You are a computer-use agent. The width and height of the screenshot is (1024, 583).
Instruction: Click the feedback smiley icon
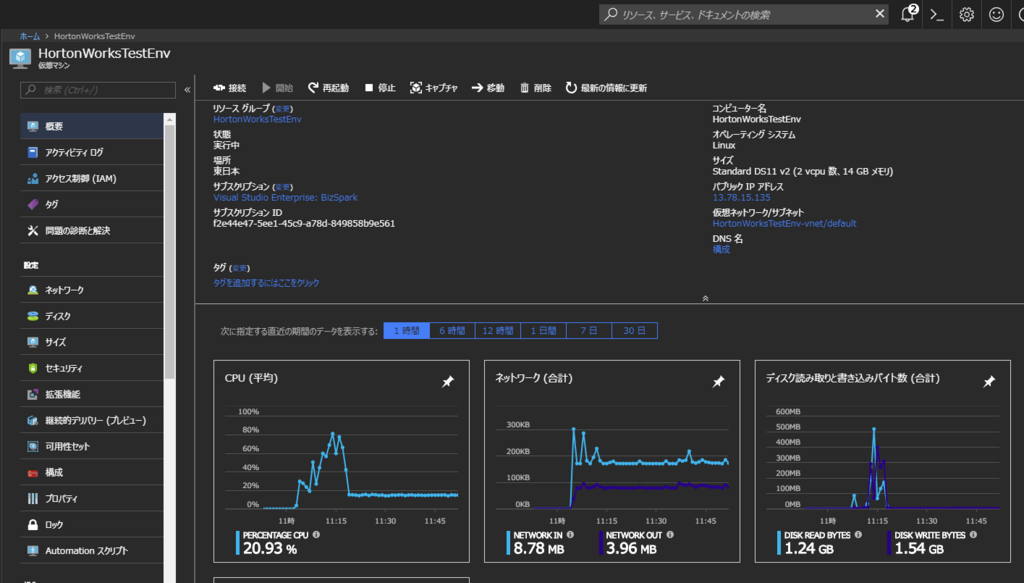[996, 14]
